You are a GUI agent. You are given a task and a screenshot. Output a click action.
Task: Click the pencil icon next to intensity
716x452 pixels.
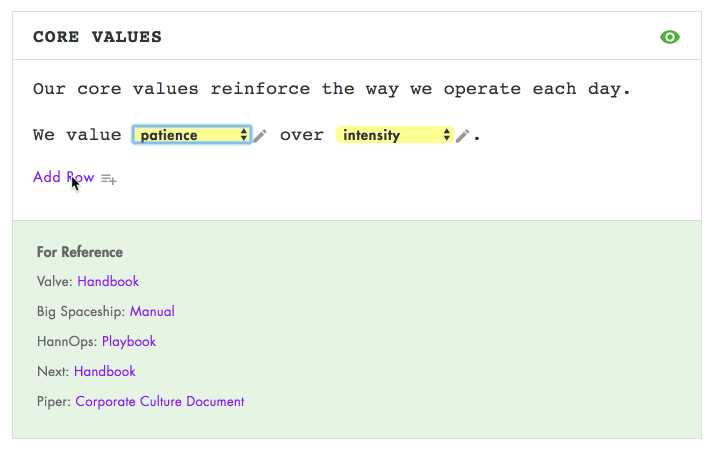462,136
